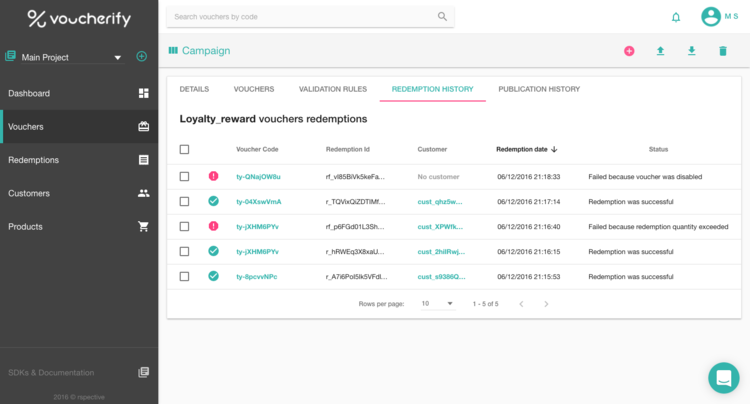The height and width of the screenshot is (404, 750).
Task: Check the row with cust_2hilRwj customer
Action: tap(184, 251)
